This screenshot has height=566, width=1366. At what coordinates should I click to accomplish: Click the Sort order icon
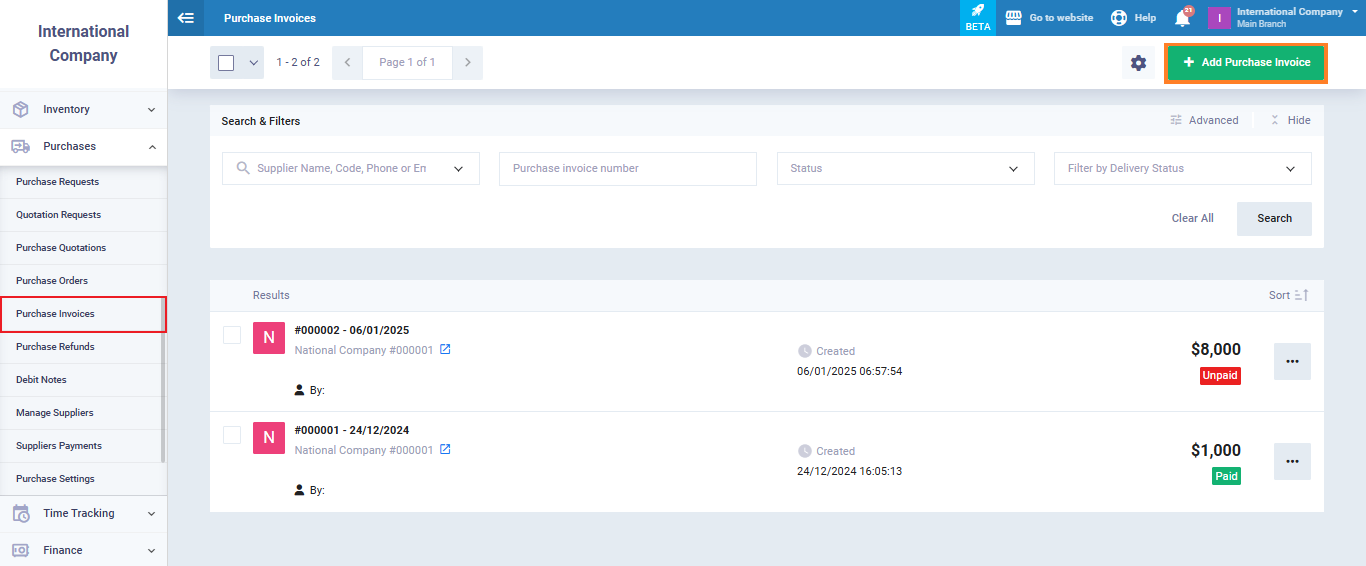point(1301,295)
